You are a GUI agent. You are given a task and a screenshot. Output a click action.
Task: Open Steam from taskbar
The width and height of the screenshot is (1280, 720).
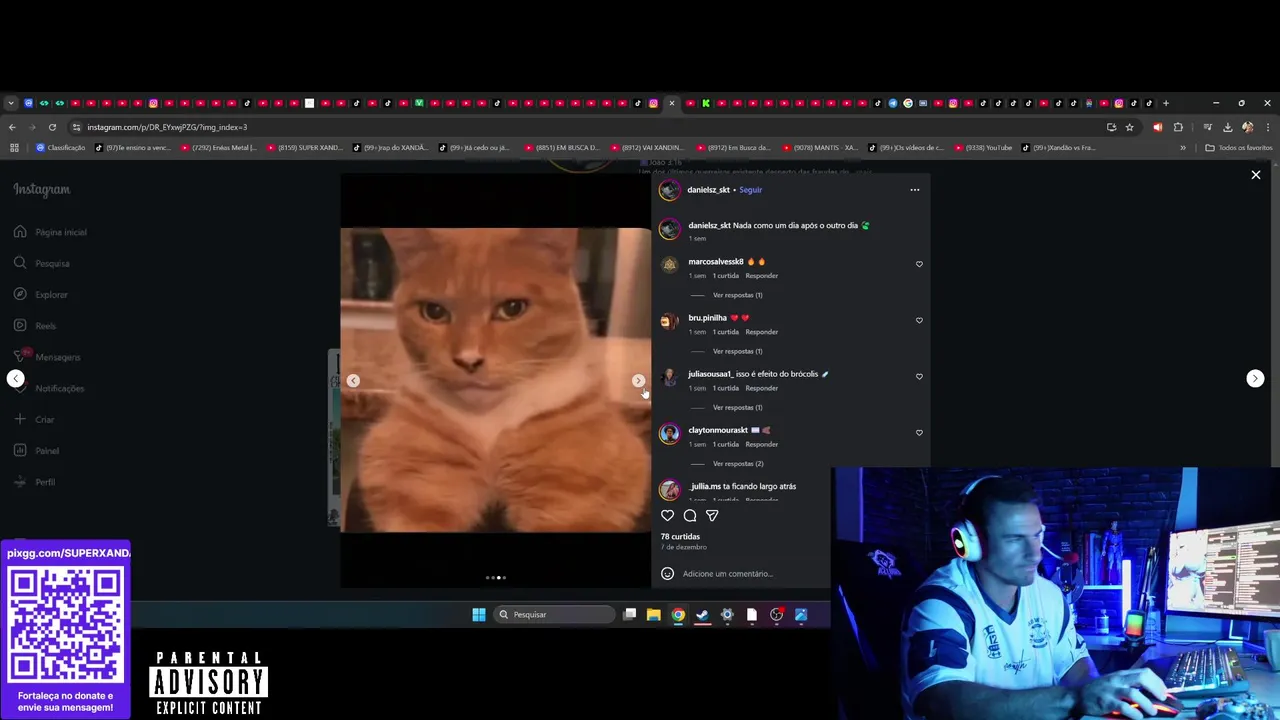coord(702,614)
